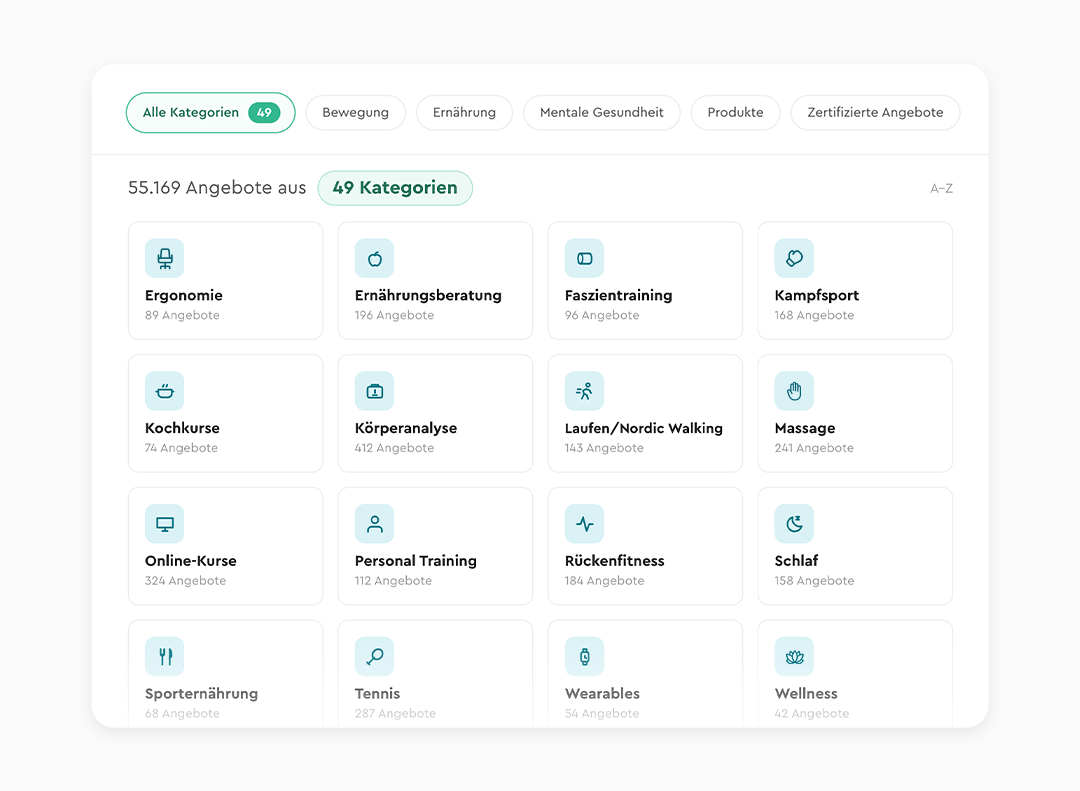Open the Sporternährung category title
This screenshot has width=1080, height=791.
tap(202, 694)
